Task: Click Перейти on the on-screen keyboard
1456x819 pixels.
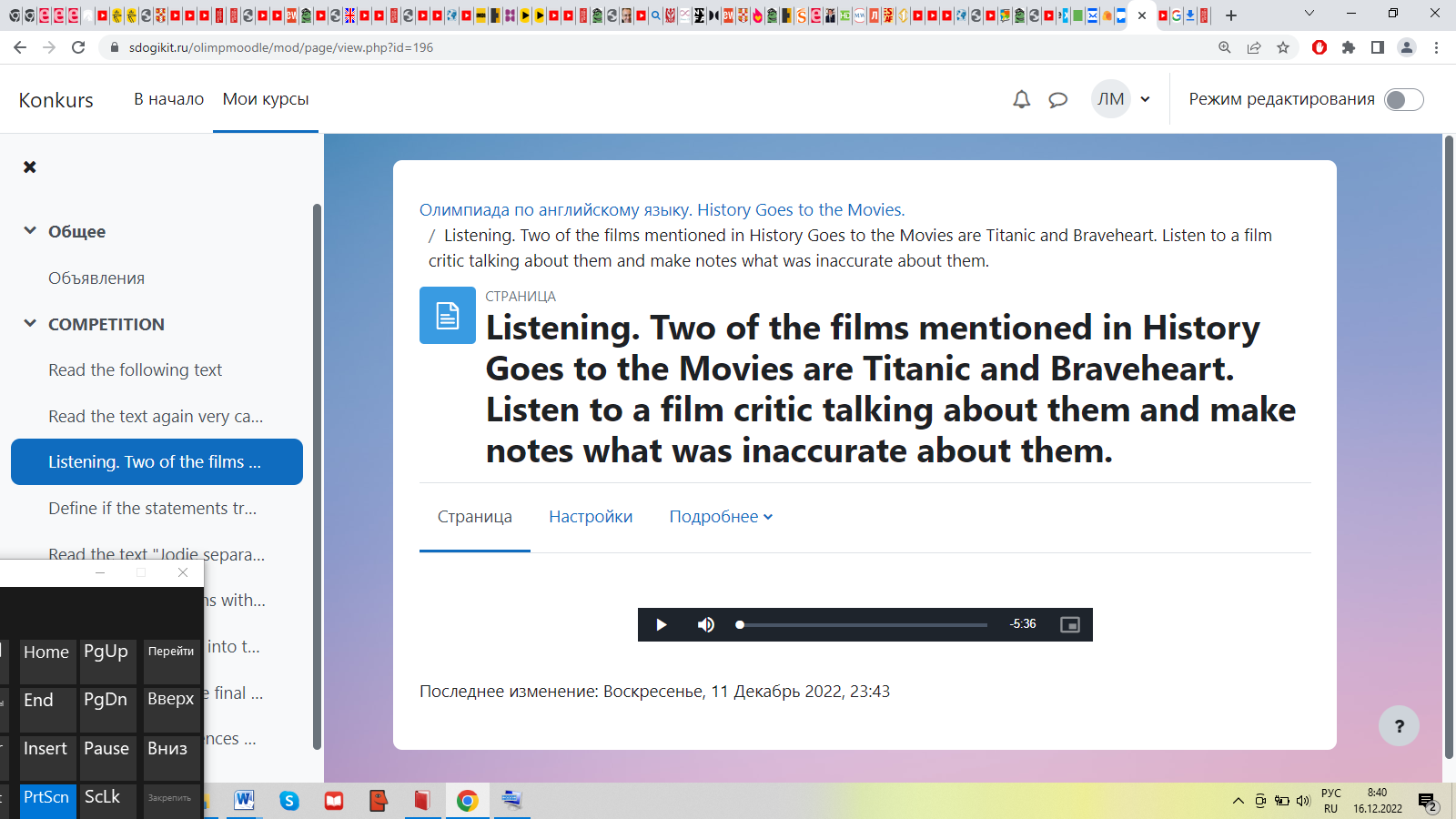Action: point(171,662)
